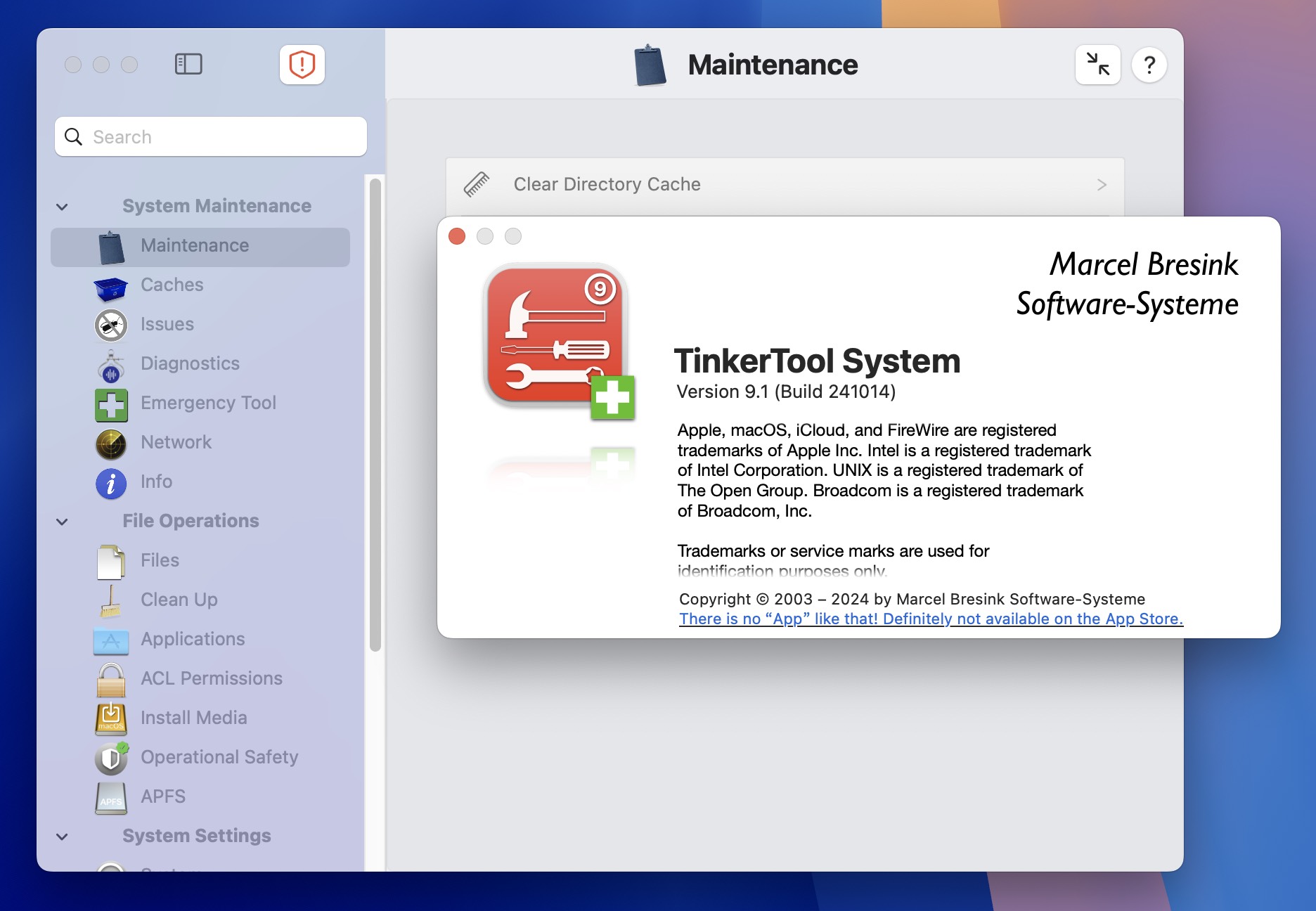Click the Network radar icon
1316x911 pixels.
pyautogui.click(x=111, y=444)
